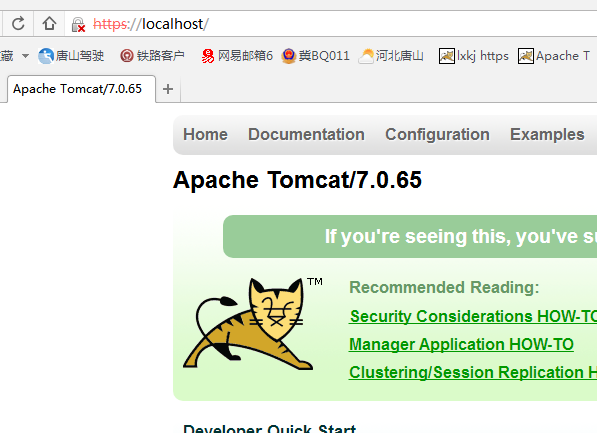The height and width of the screenshot is (433, 597).
Task: Open Documentation in Tomcat nav
Action: [x=306, y=134]
